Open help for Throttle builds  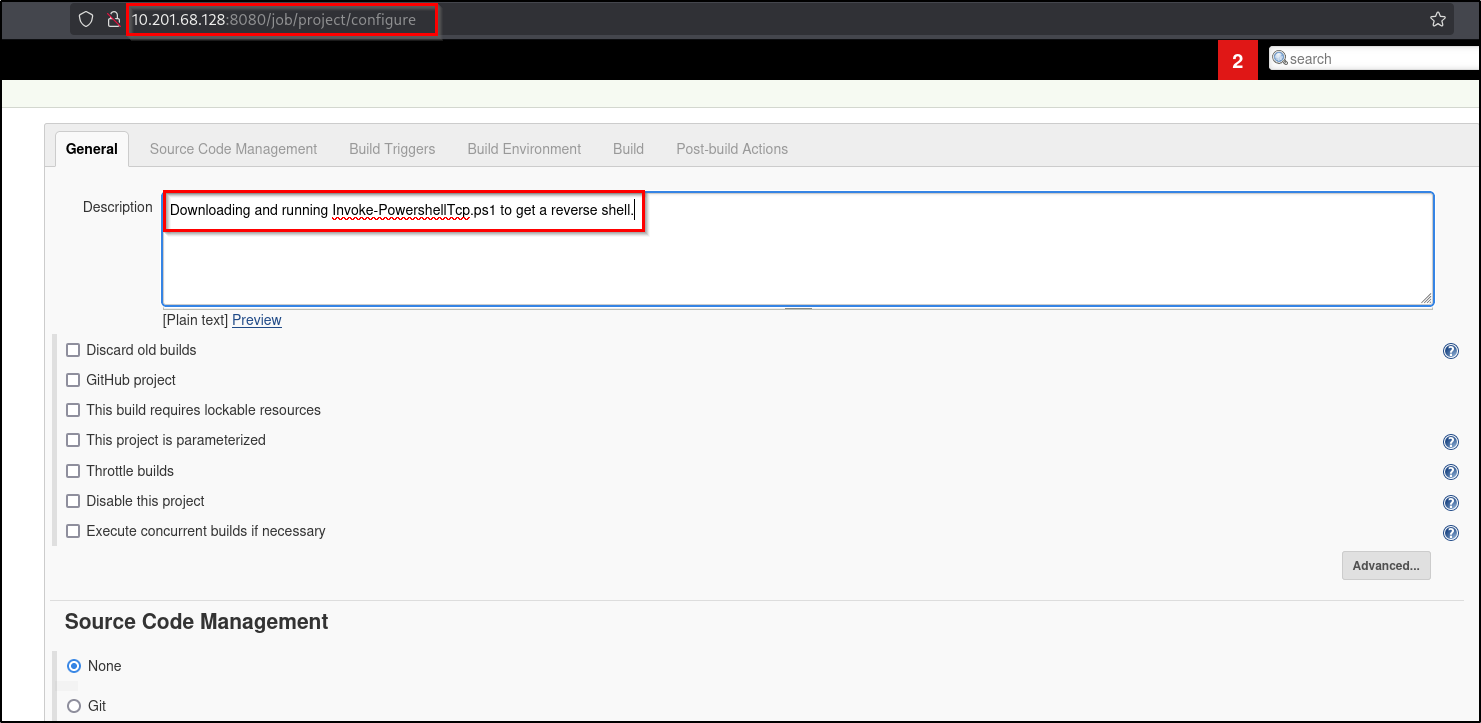coord(1451,471)
